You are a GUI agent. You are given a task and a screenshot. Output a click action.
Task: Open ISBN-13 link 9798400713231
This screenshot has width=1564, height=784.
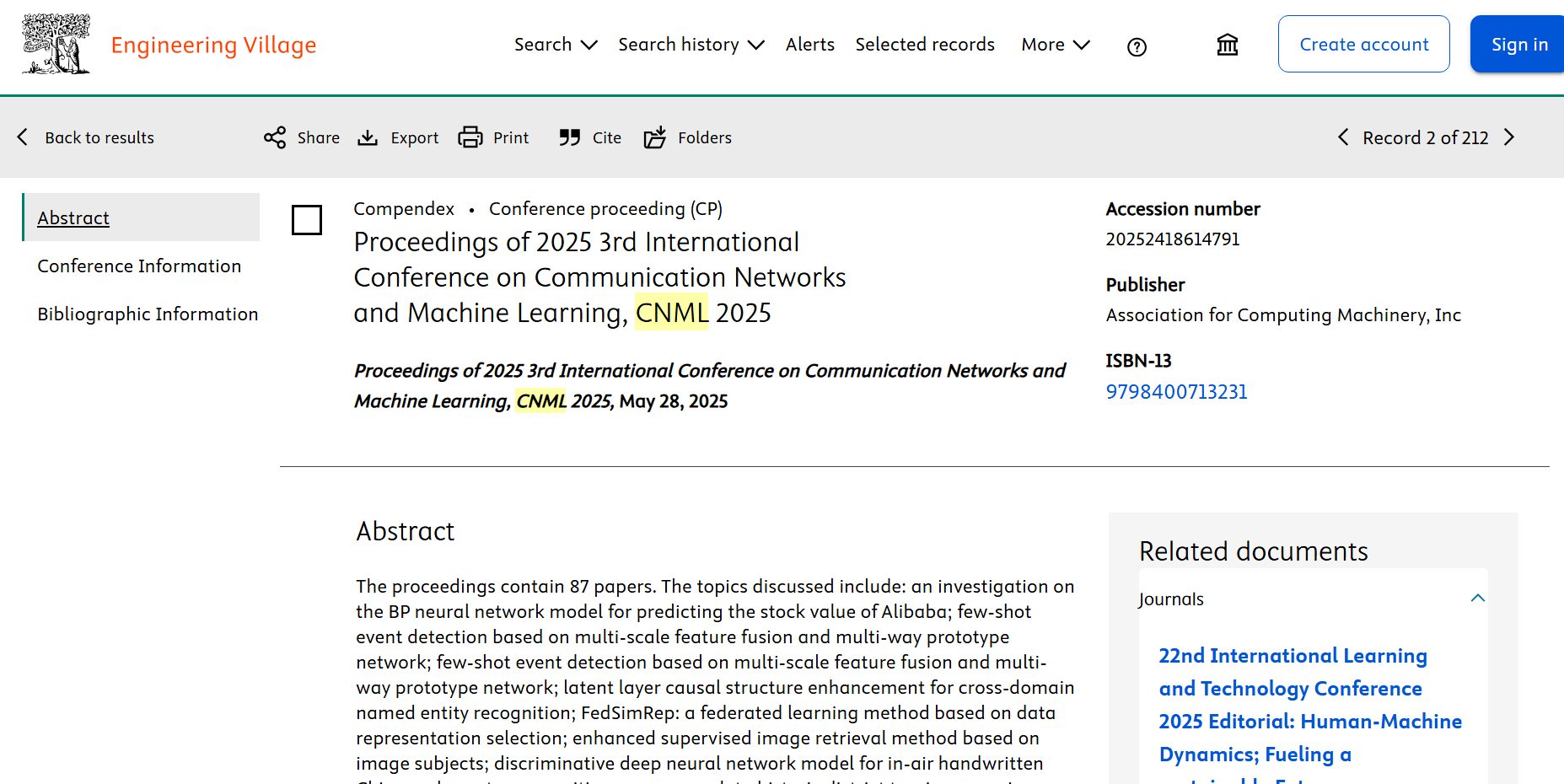[1176, 392]
